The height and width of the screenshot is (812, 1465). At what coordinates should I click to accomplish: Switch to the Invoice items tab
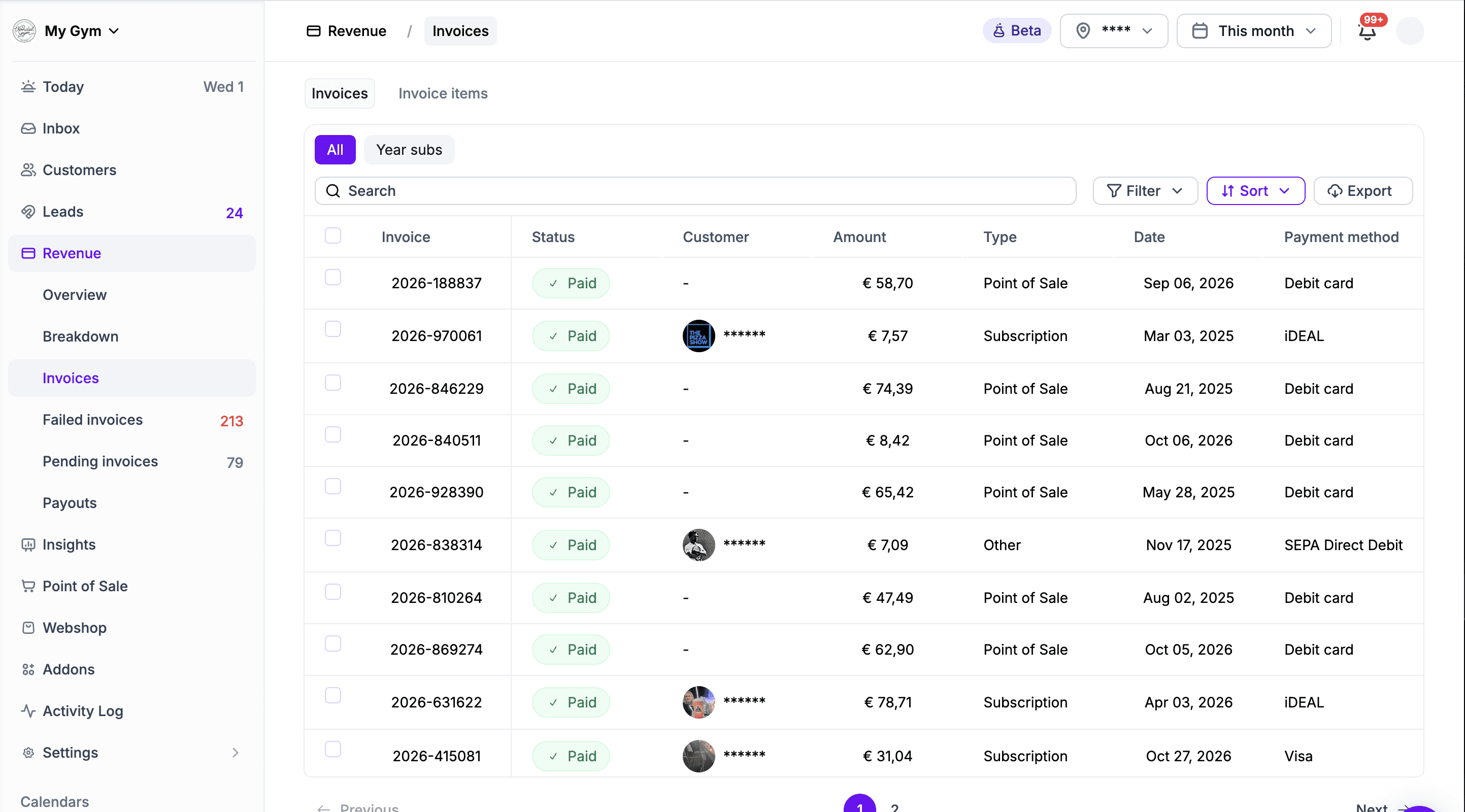click(443, 93)
